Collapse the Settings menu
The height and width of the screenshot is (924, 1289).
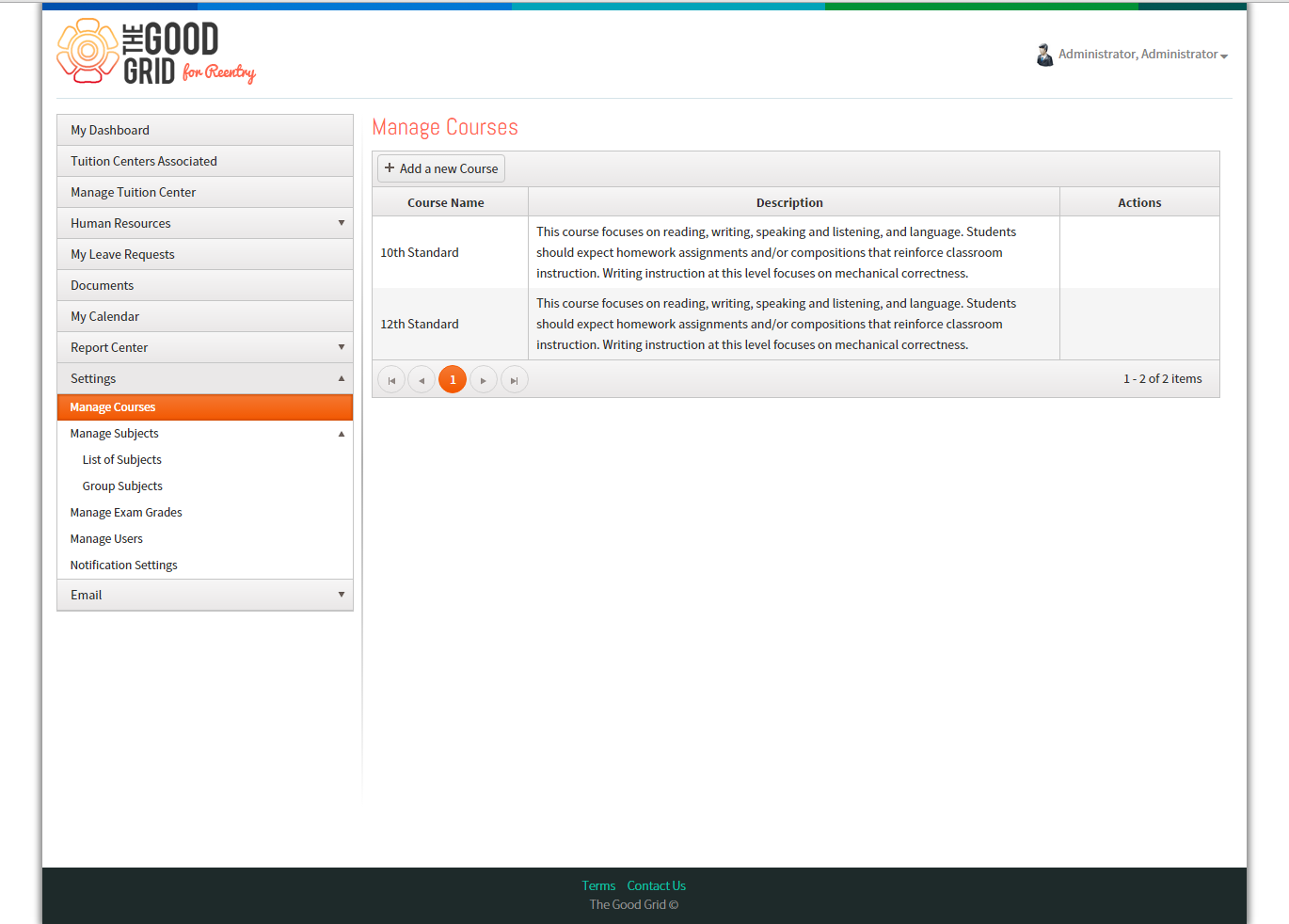(x=205, y=378)
